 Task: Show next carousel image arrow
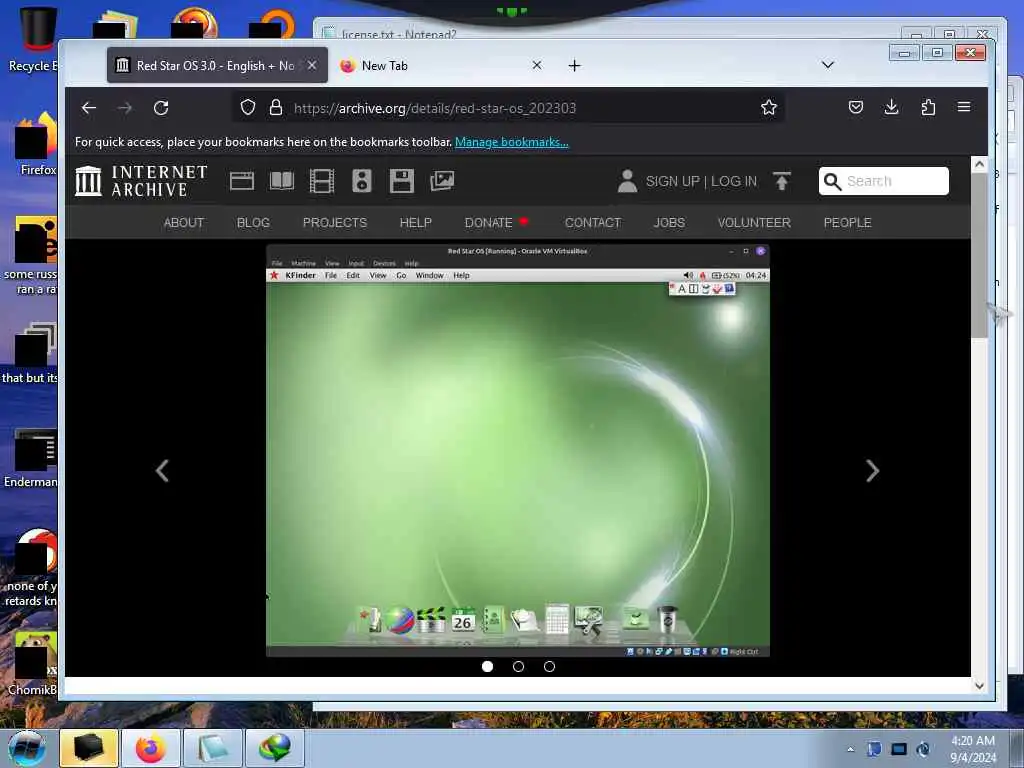point(872,471)
